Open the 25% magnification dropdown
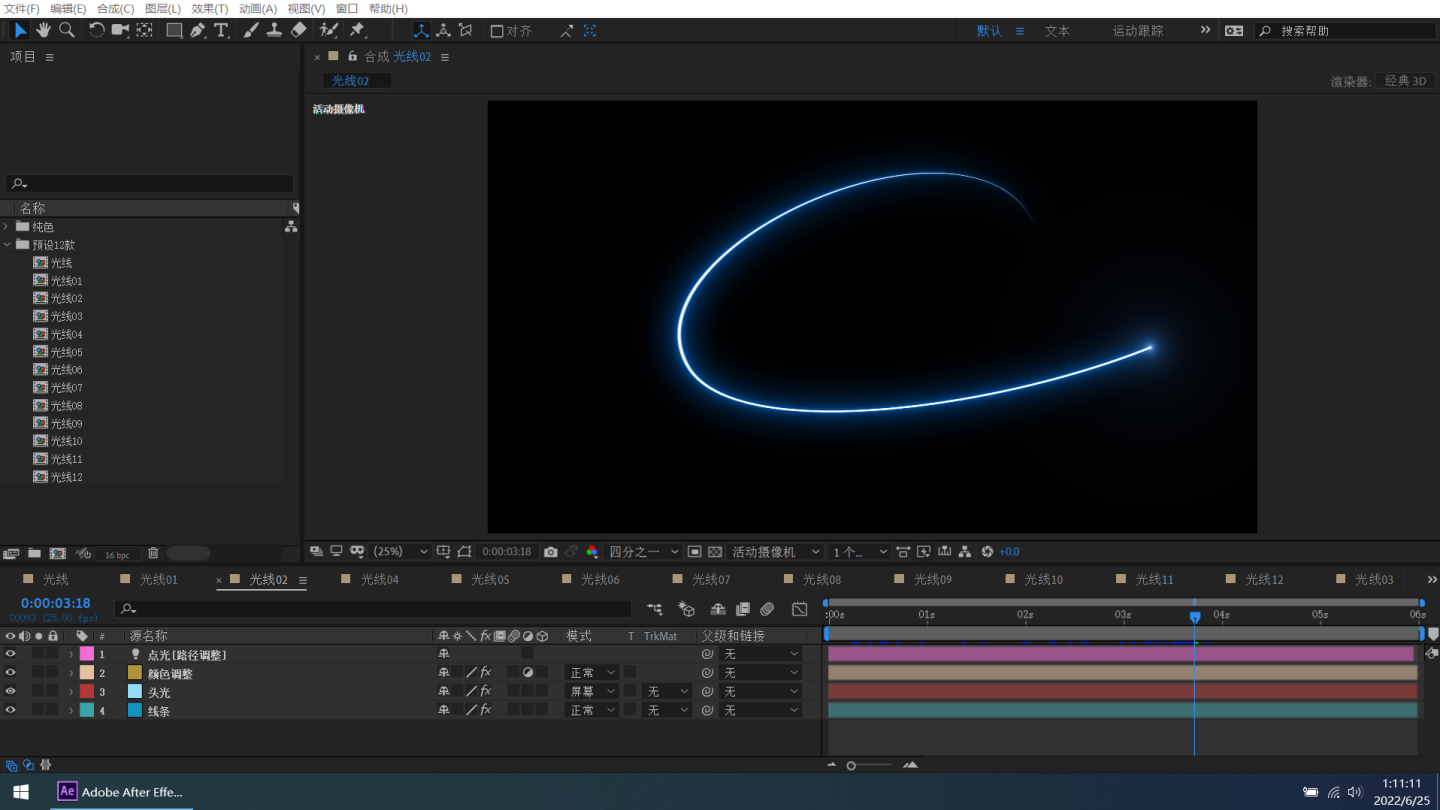 point(401,552)
